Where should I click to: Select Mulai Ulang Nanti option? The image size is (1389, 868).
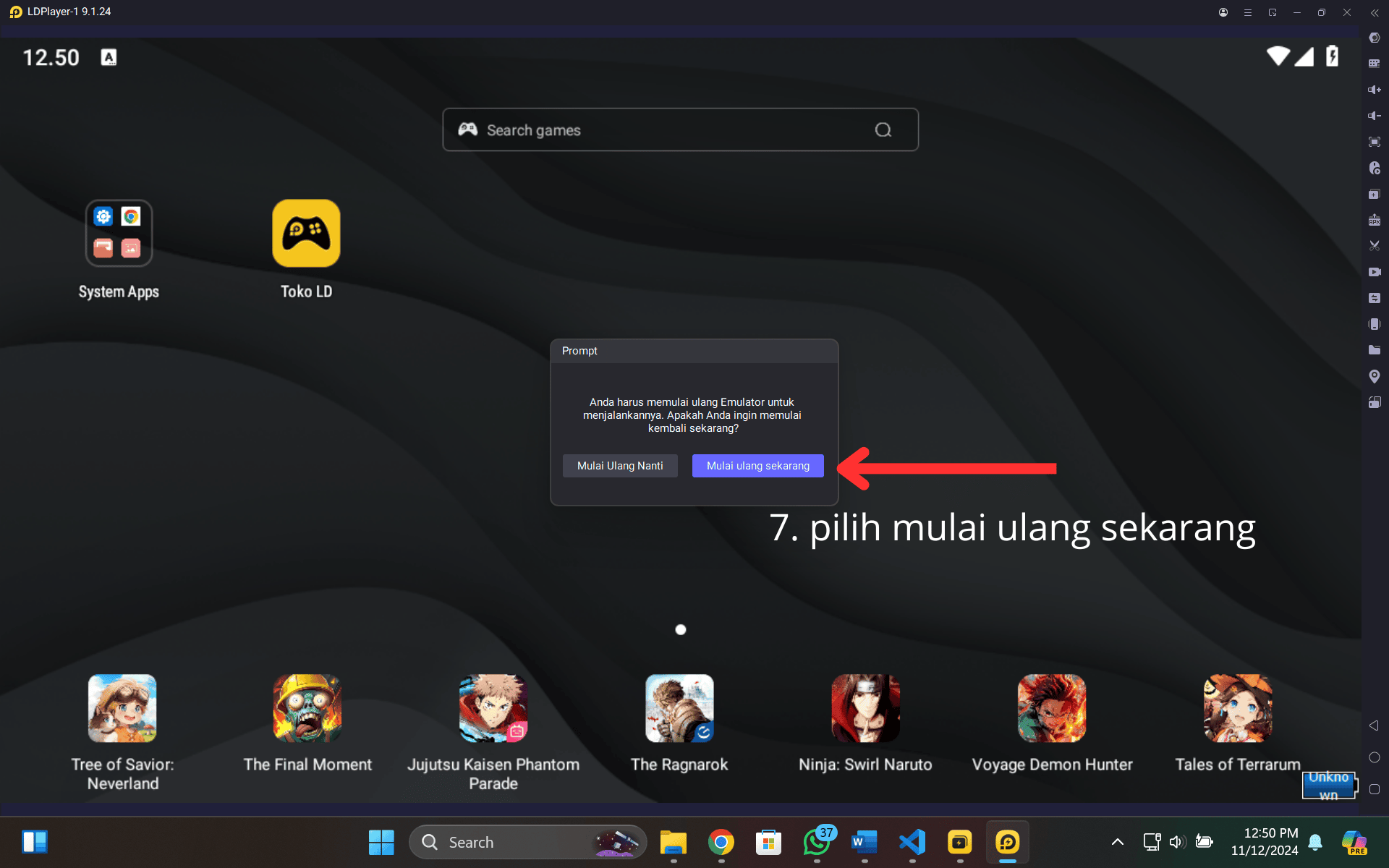click(x=620, y=465)
